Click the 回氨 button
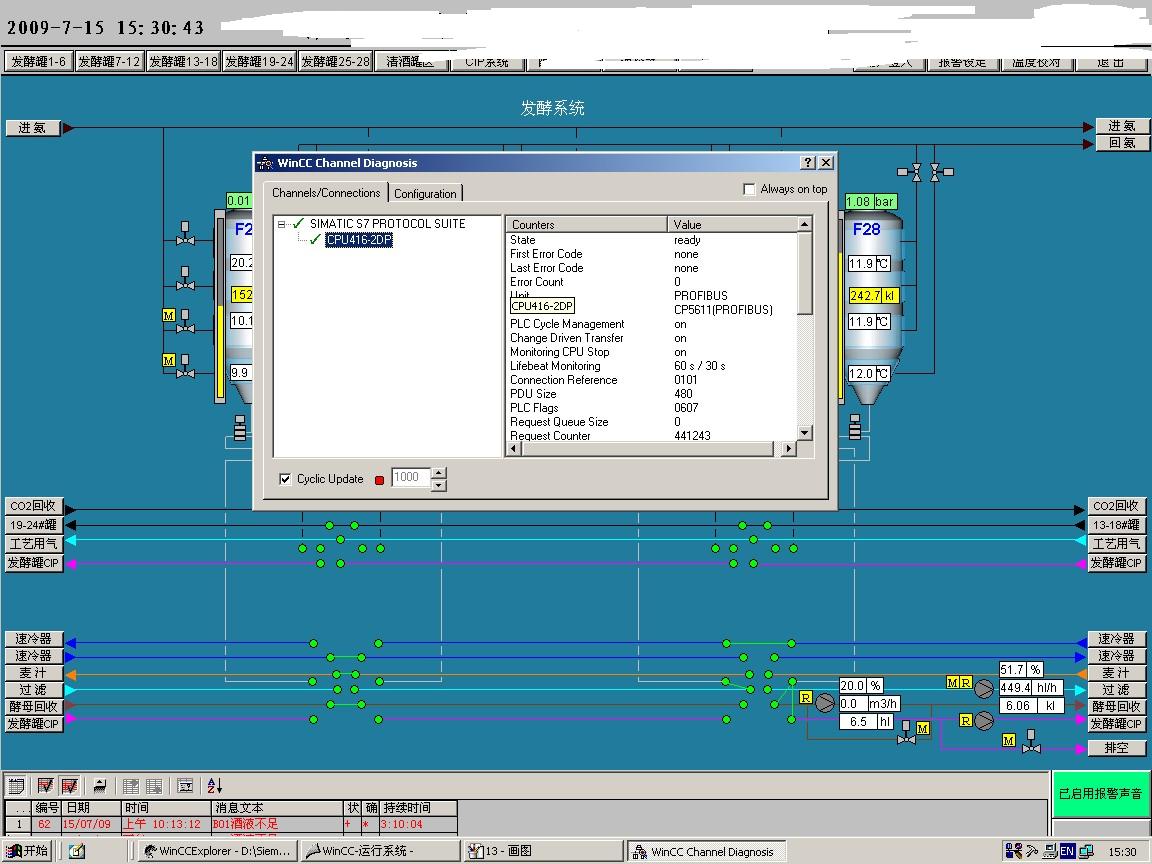The image size is (1152, 864). point(1122,143)
